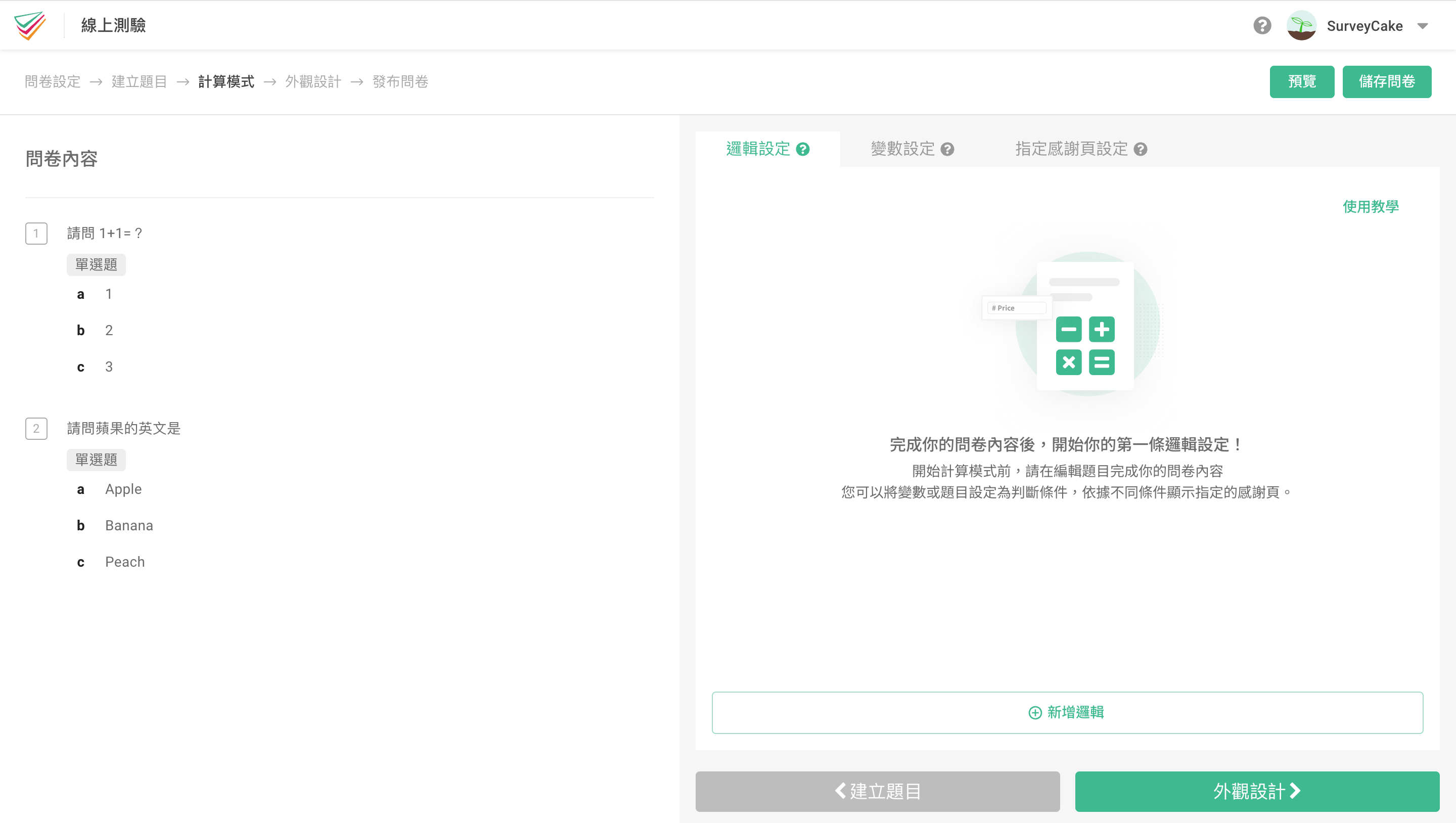Switch to 變數設定 tab
This screenshot has height=823, width=1456.
tap(912, 149)
